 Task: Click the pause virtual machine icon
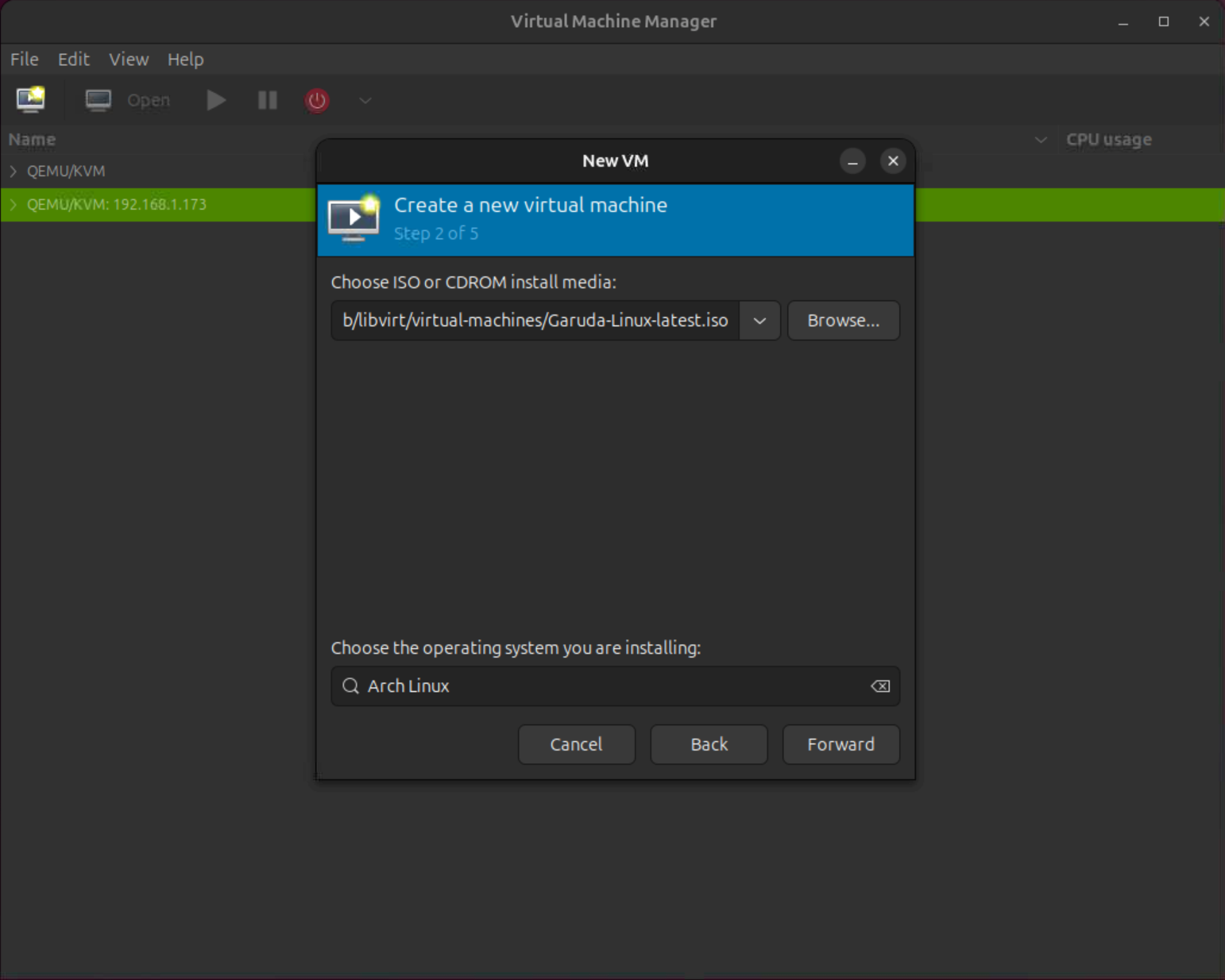click(266, 100)
